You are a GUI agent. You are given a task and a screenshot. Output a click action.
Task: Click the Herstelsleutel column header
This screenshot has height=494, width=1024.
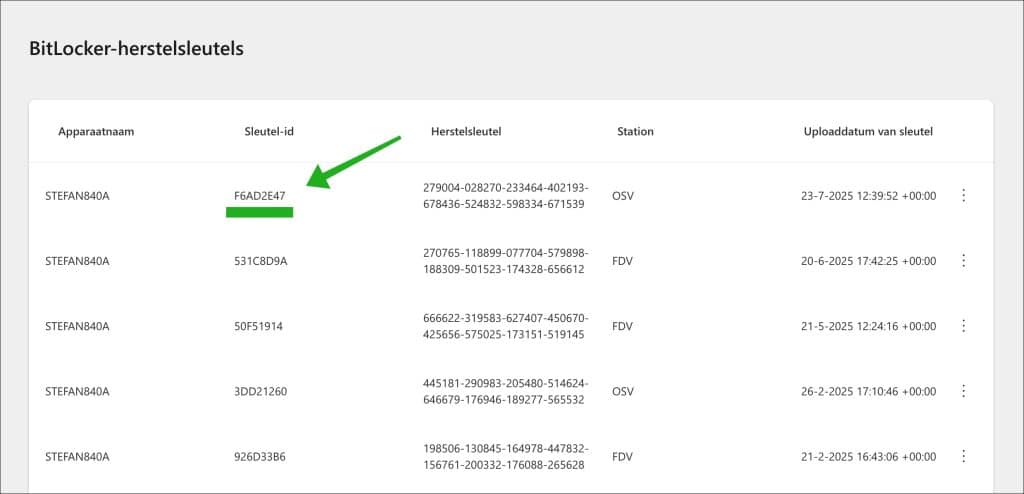point(466,131)
